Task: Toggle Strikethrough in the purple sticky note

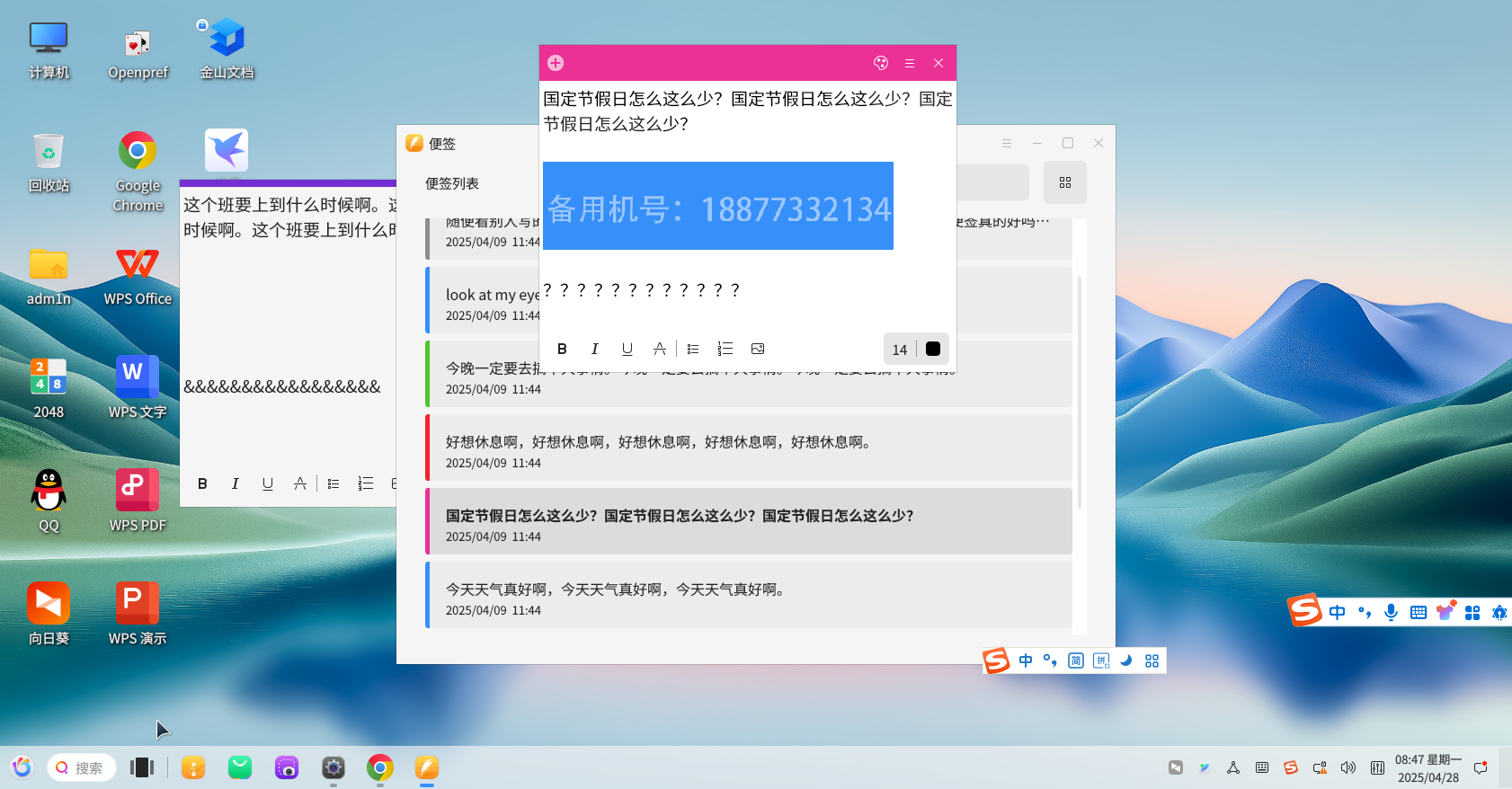Action: pyautogui.click(x=300, y=483)
